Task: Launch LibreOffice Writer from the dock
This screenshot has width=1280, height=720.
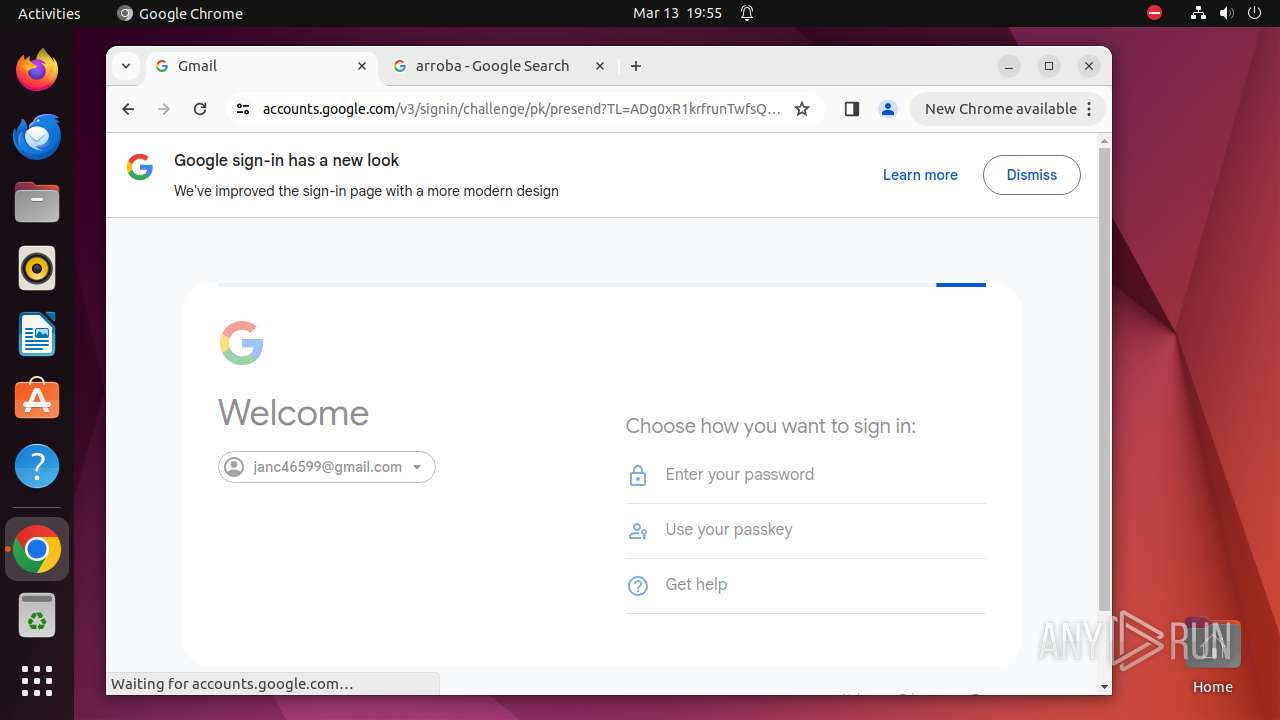Action: point(37,334)
